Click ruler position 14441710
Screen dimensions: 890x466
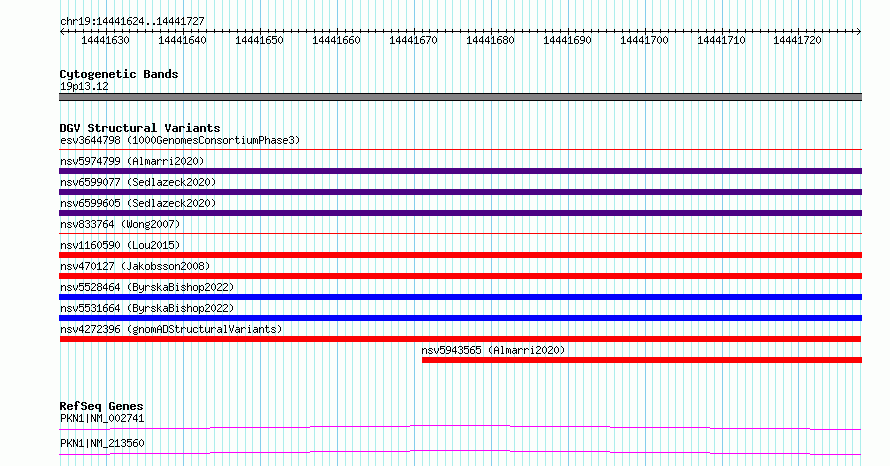point(721,40)
